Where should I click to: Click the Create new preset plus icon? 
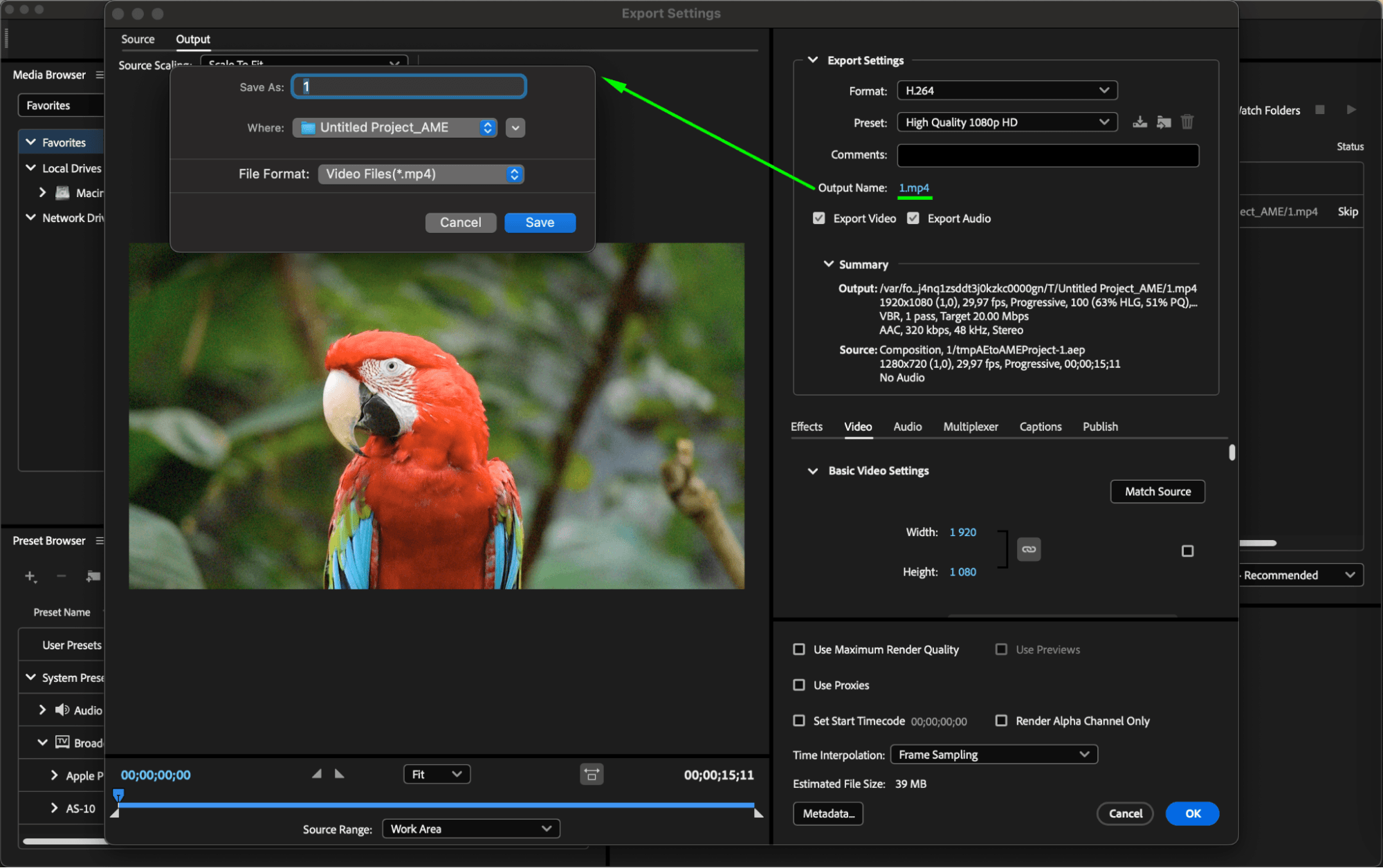pos(30,576)
